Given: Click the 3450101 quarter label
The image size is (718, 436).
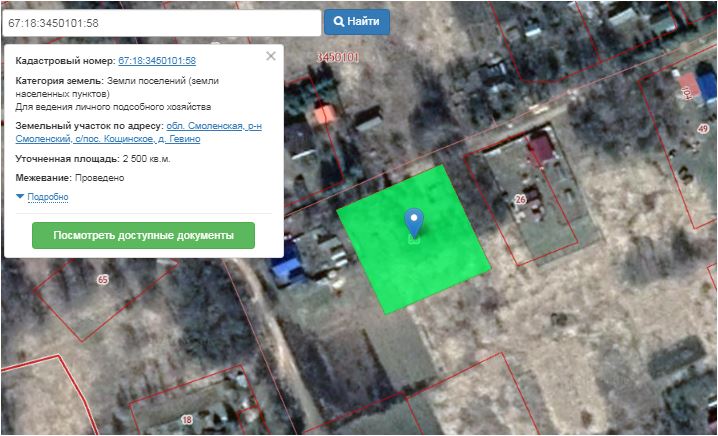Looking at the screenshot, I should click(338, 57).
